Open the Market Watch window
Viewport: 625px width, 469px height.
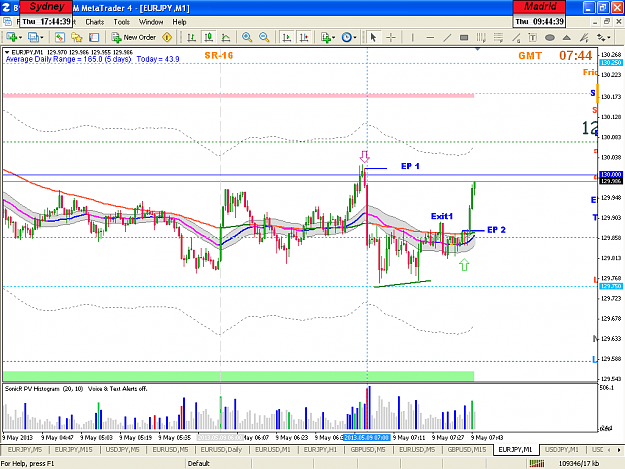pyautogui.click(x=60, y=37)
